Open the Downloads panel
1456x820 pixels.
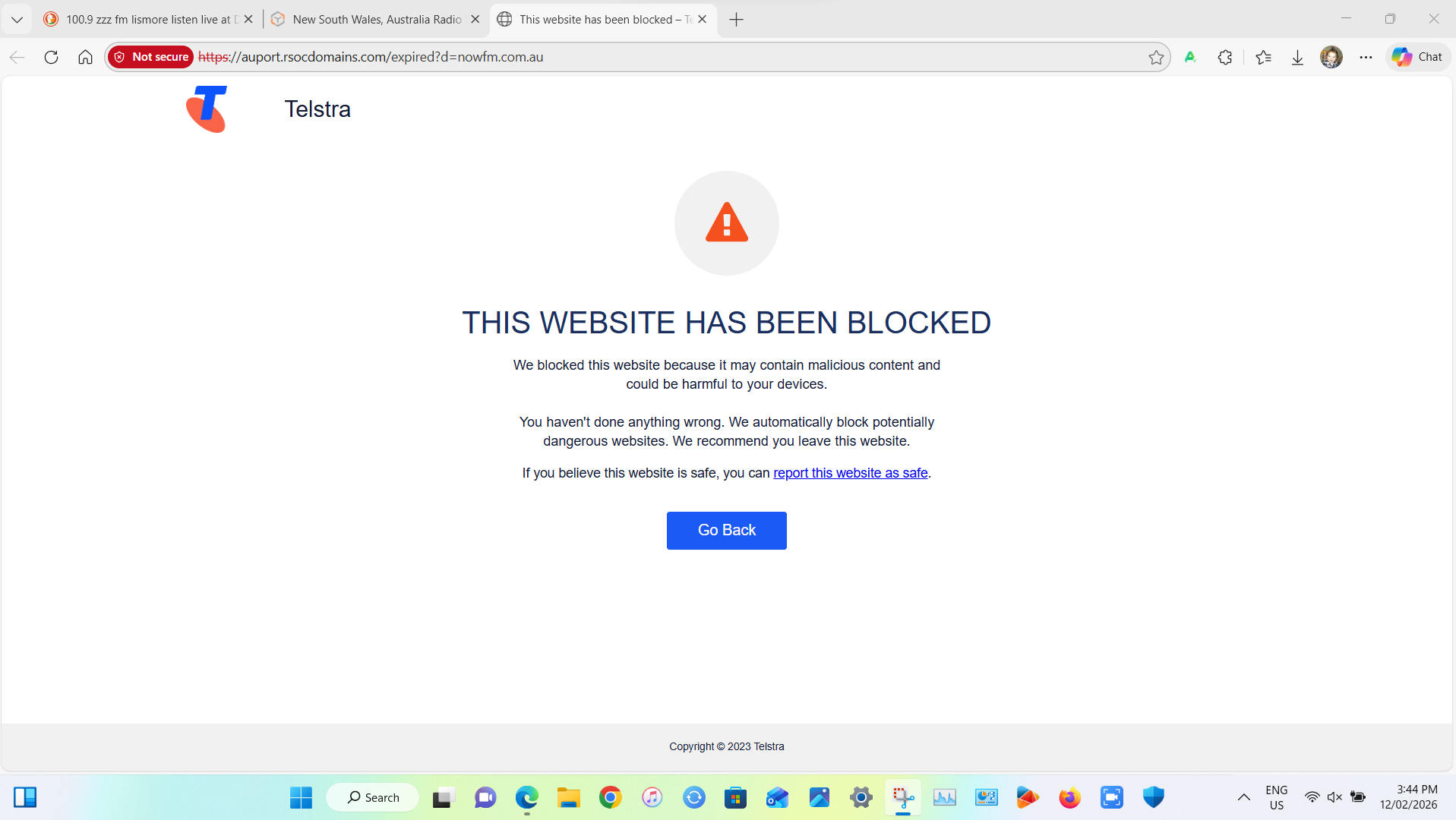click(1297, 57)
